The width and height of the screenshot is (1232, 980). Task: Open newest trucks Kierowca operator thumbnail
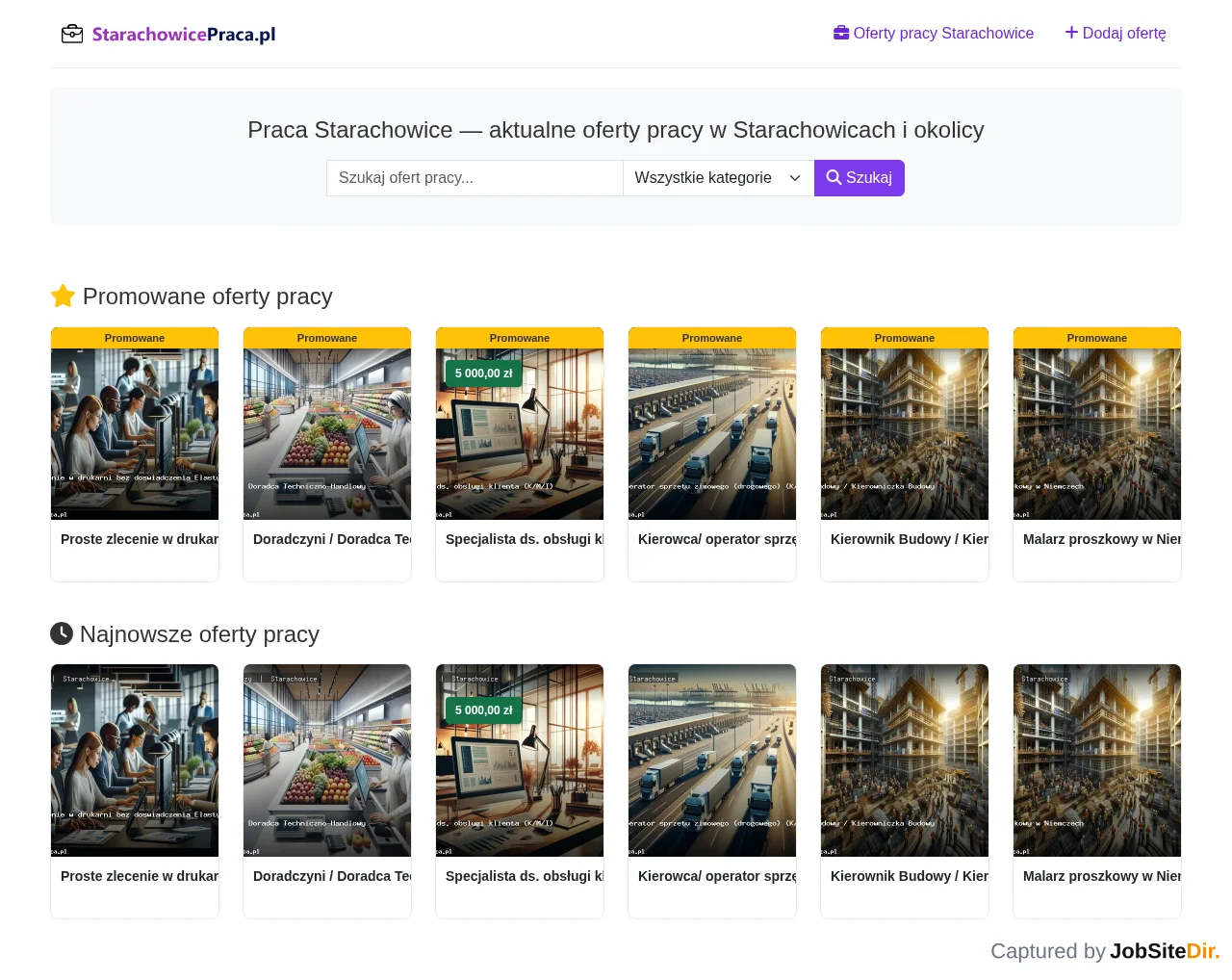[x=712, y=761]
